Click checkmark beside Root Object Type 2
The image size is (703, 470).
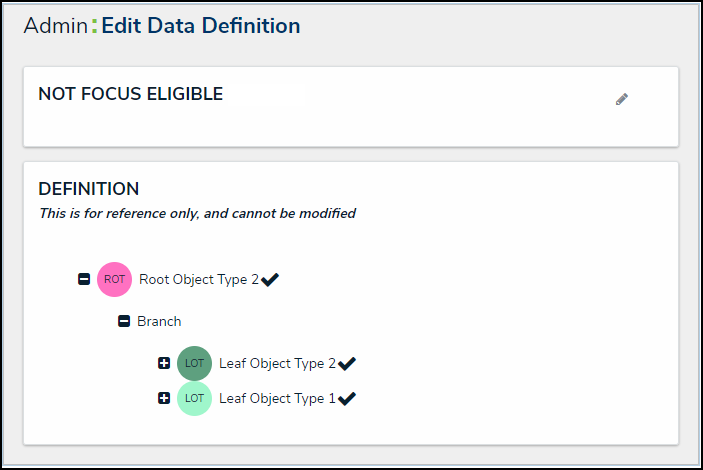point(270,280)
